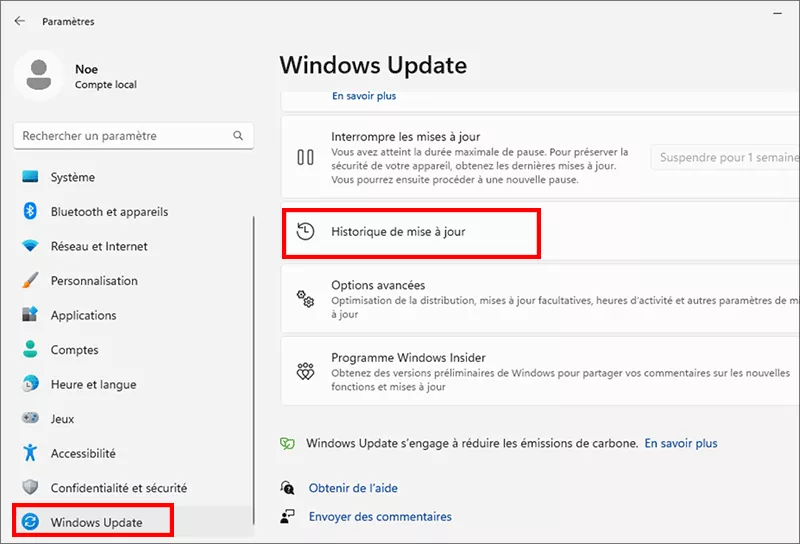The width and height of the screenshot is (800, 544).
Task: Click the Rechercher un paramètre search field
Action: click(x=125, y=136)
